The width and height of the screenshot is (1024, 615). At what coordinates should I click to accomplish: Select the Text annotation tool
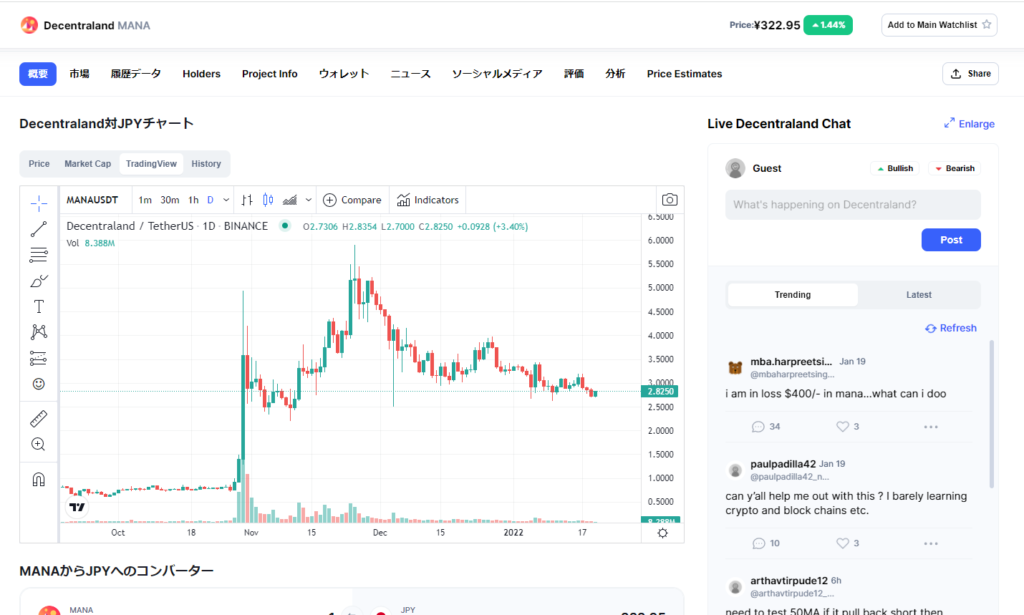point(39,306)
